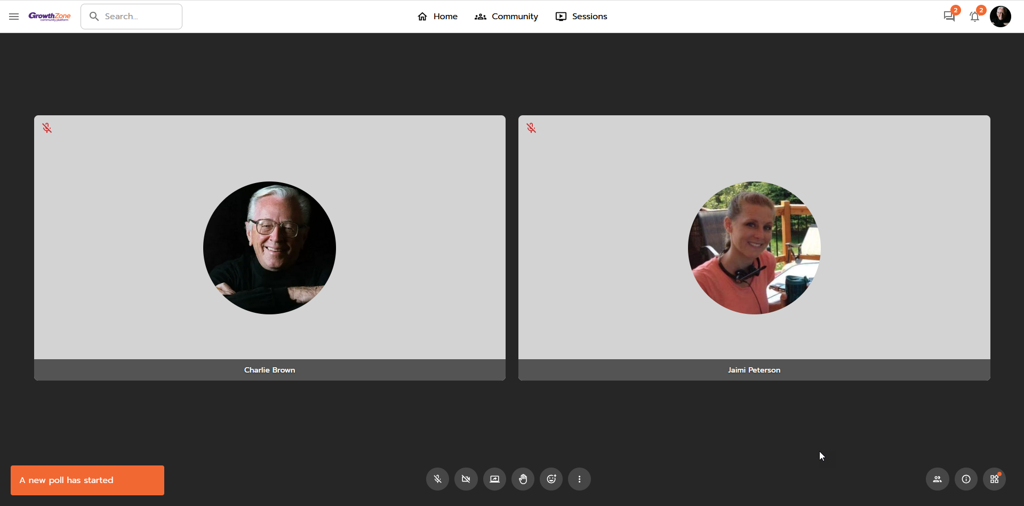Select Charlie Brown's video tile

(269, 247)
